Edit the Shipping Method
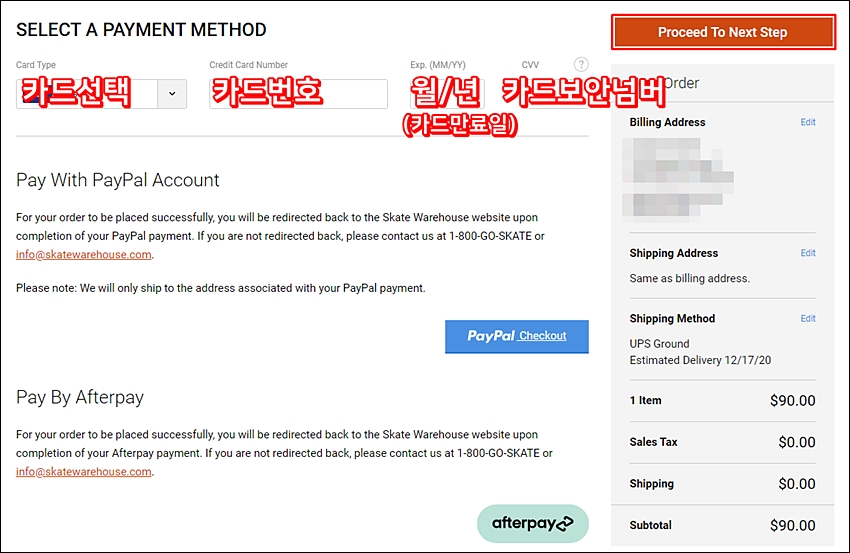The image size is (850, 553). click(808, 318)
